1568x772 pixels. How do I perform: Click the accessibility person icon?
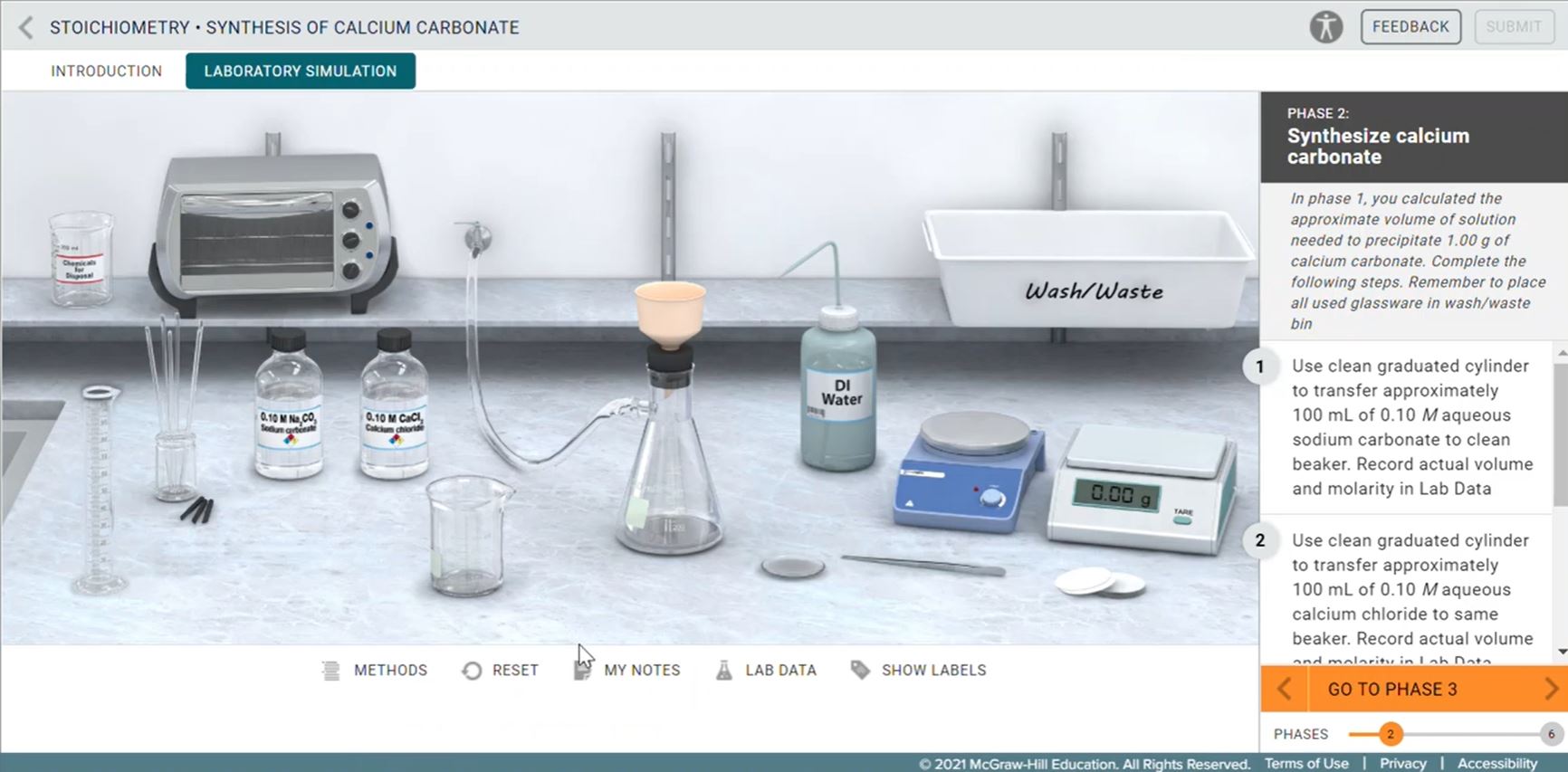[x=1326, y=27]
